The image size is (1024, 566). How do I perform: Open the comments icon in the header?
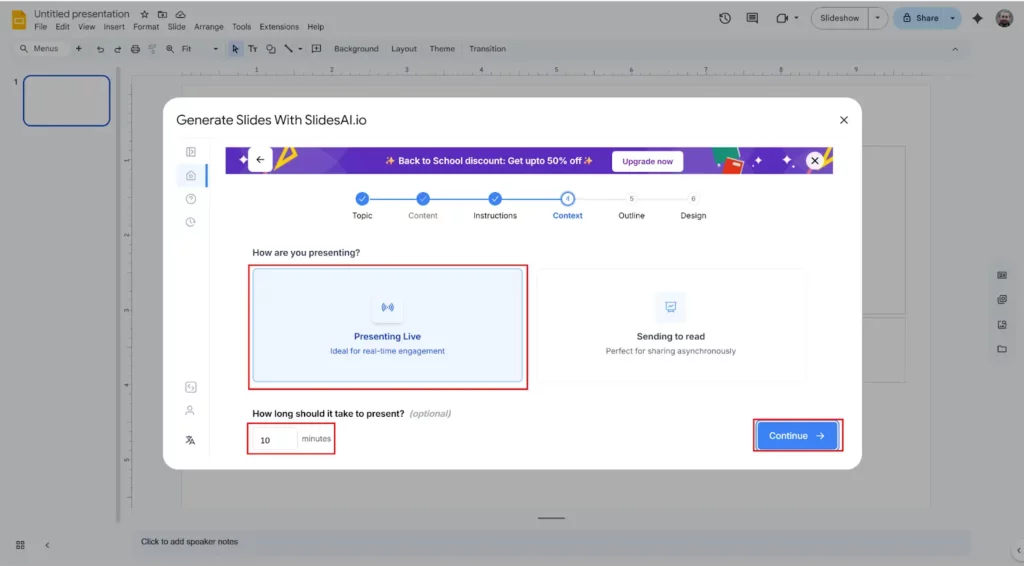752,18
